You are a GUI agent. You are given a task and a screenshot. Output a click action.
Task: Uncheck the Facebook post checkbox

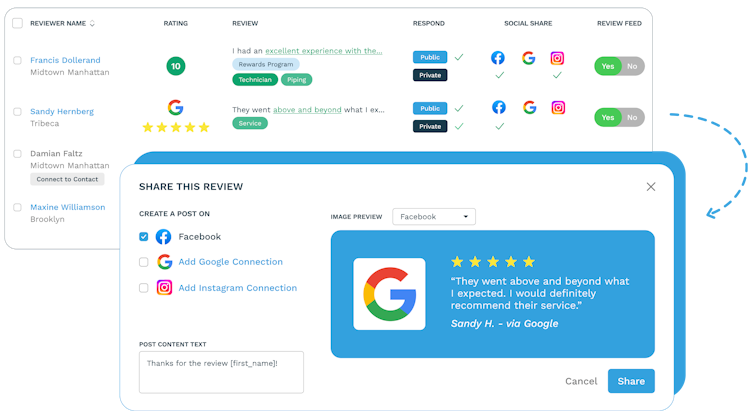[143, 236]
